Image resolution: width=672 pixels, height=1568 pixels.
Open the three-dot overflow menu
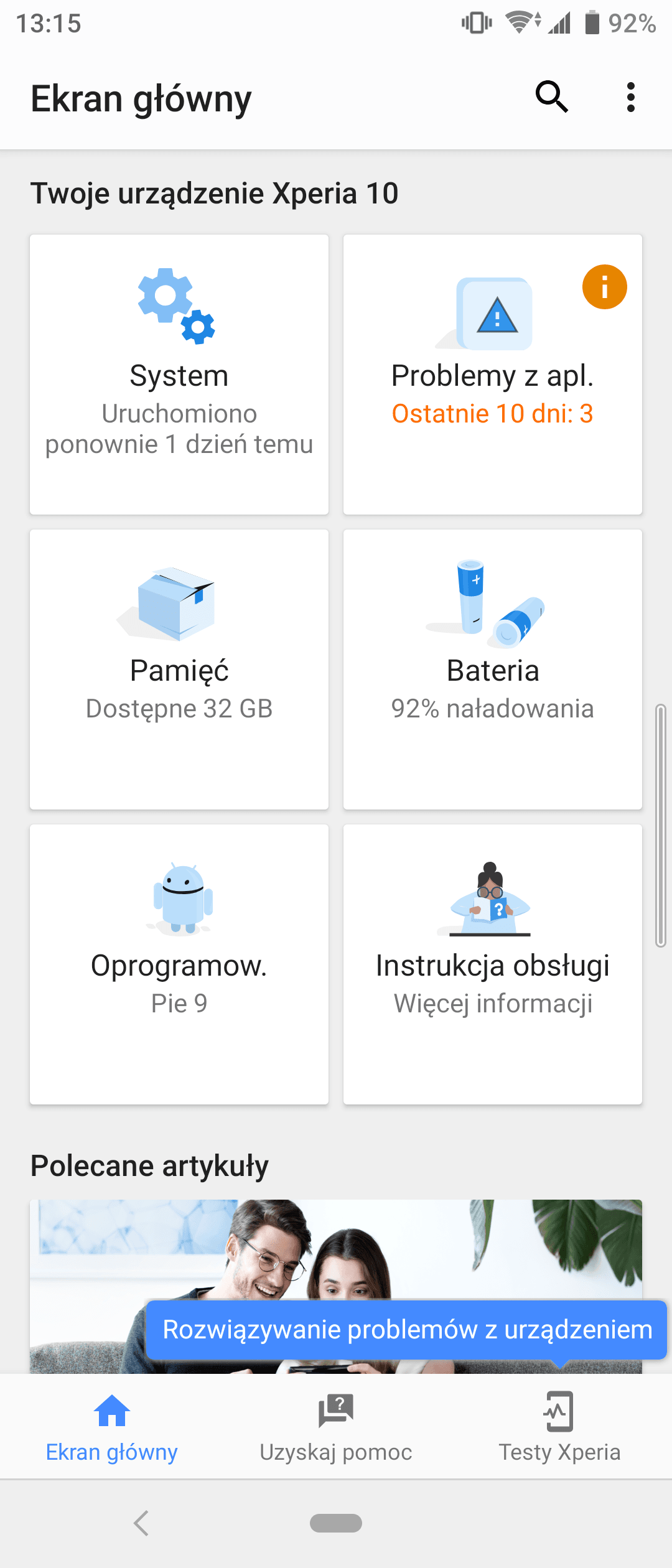[x=631, y=97]
